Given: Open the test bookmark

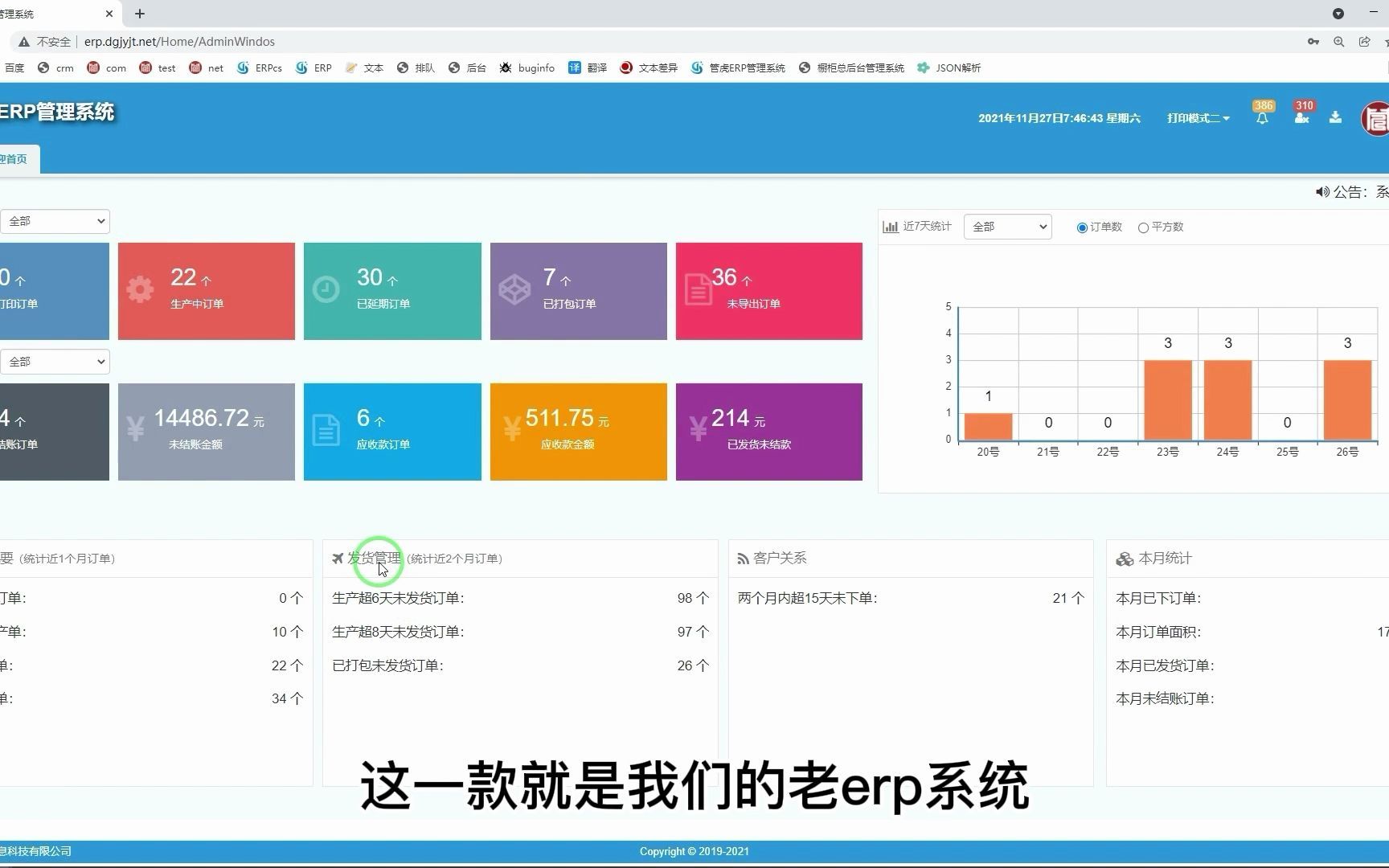Looking at the screenshot, I should (158, 68).
